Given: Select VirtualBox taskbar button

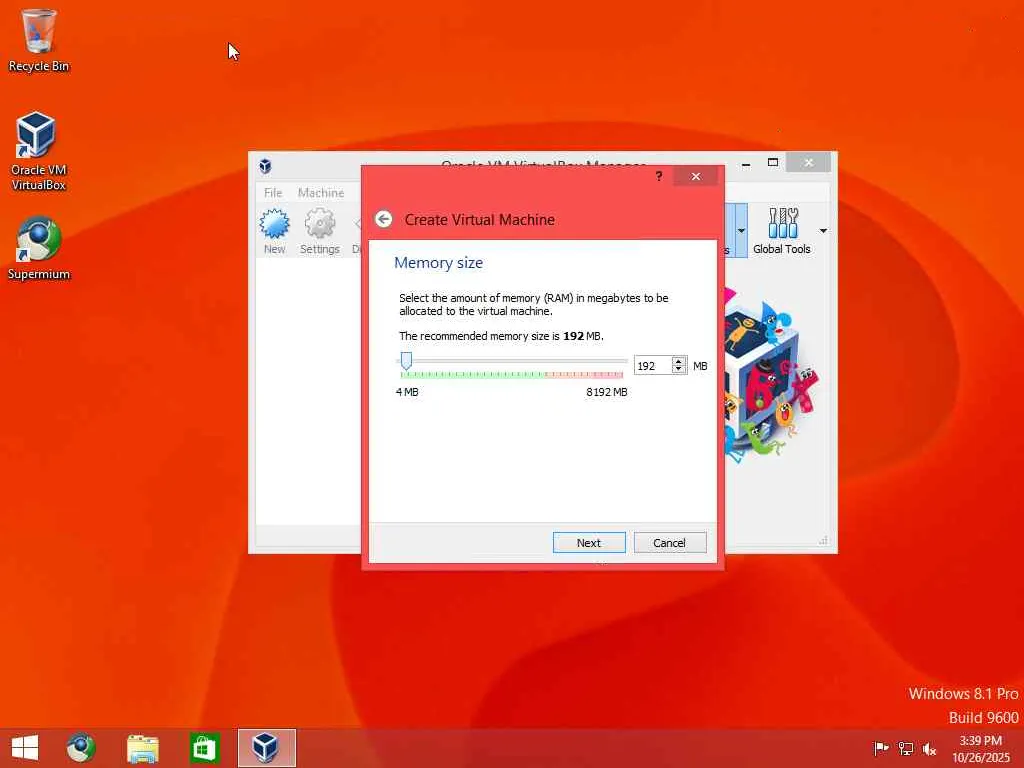Looking at the screenshot, I should (266, 748).
